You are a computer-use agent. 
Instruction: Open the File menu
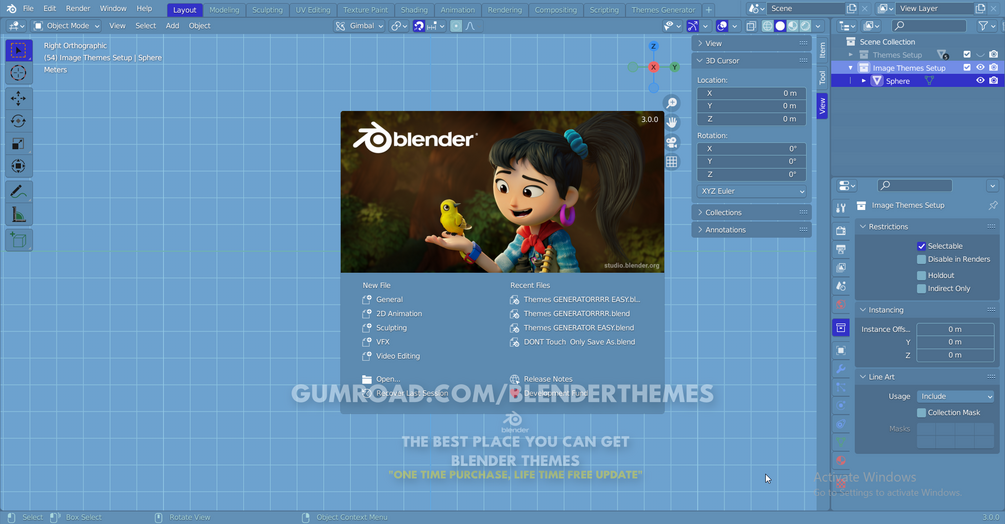(x=28, y=9)
